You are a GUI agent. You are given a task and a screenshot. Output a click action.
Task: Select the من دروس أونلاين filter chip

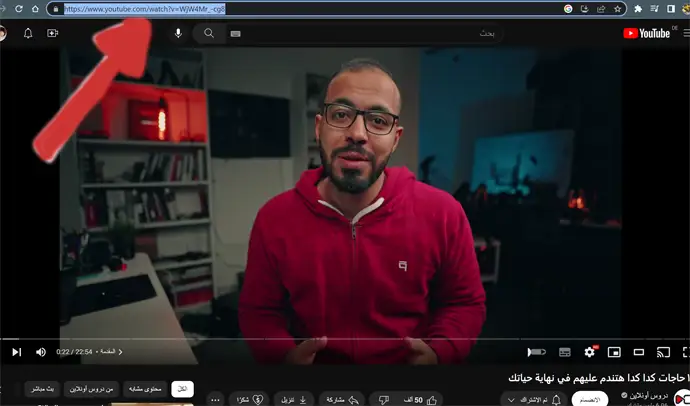[x=92, y=389]
